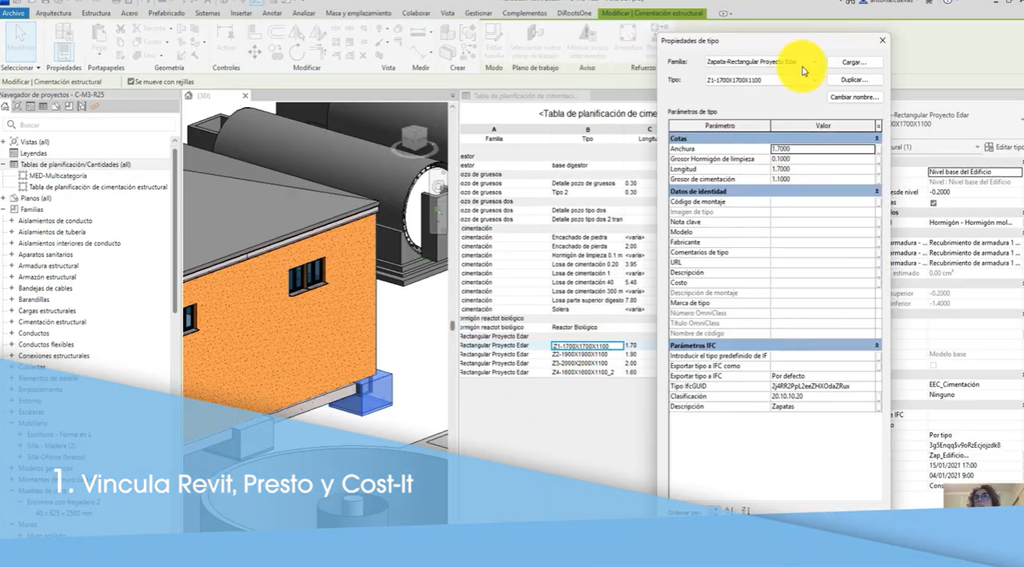Click the Longitud value 1.7000
This screenshot has width=1024, height=567.
[822, 169]
